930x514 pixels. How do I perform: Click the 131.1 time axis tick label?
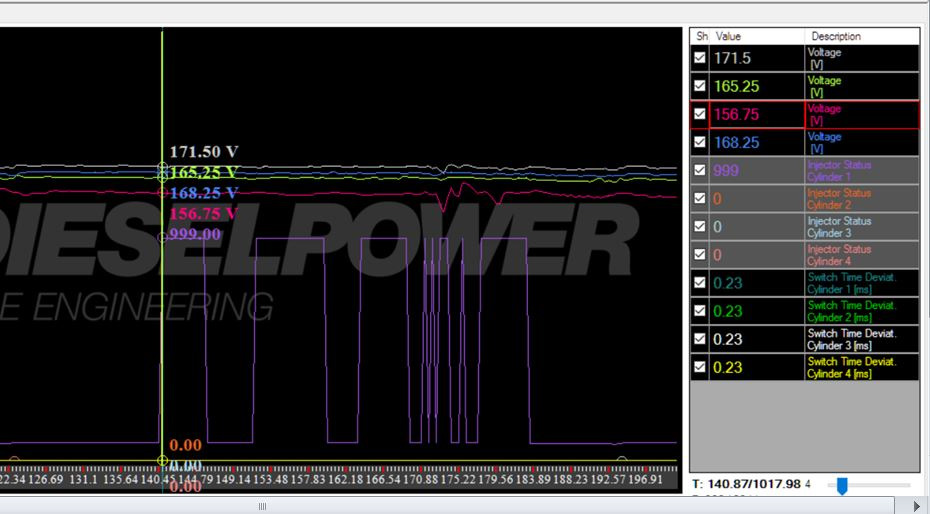pos(83,479)
